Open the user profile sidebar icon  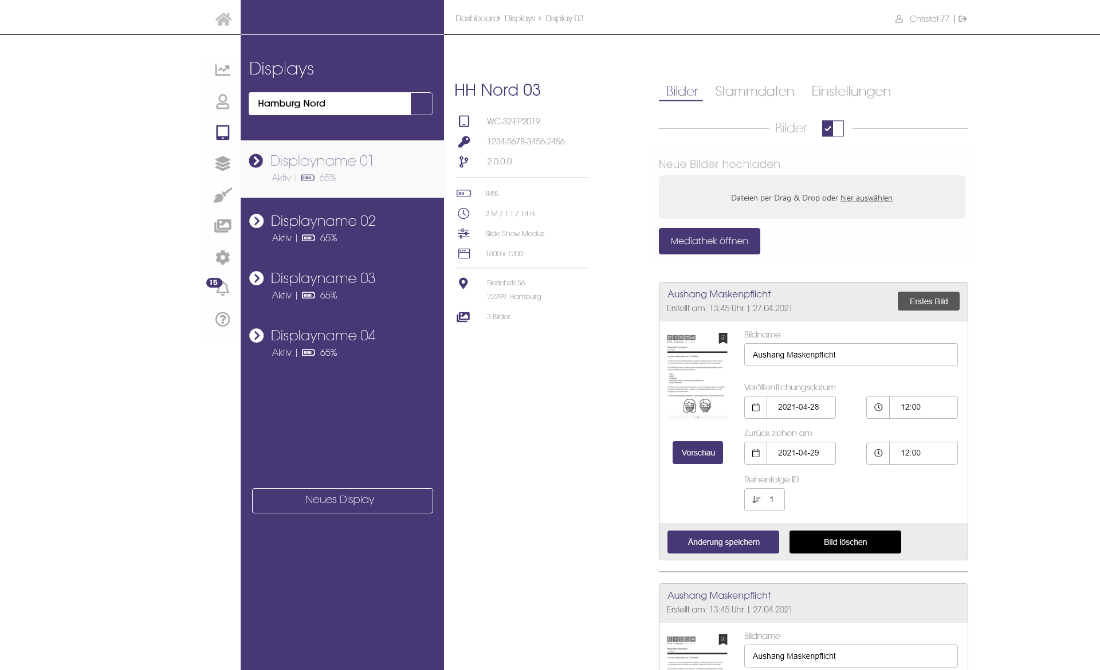222,102
